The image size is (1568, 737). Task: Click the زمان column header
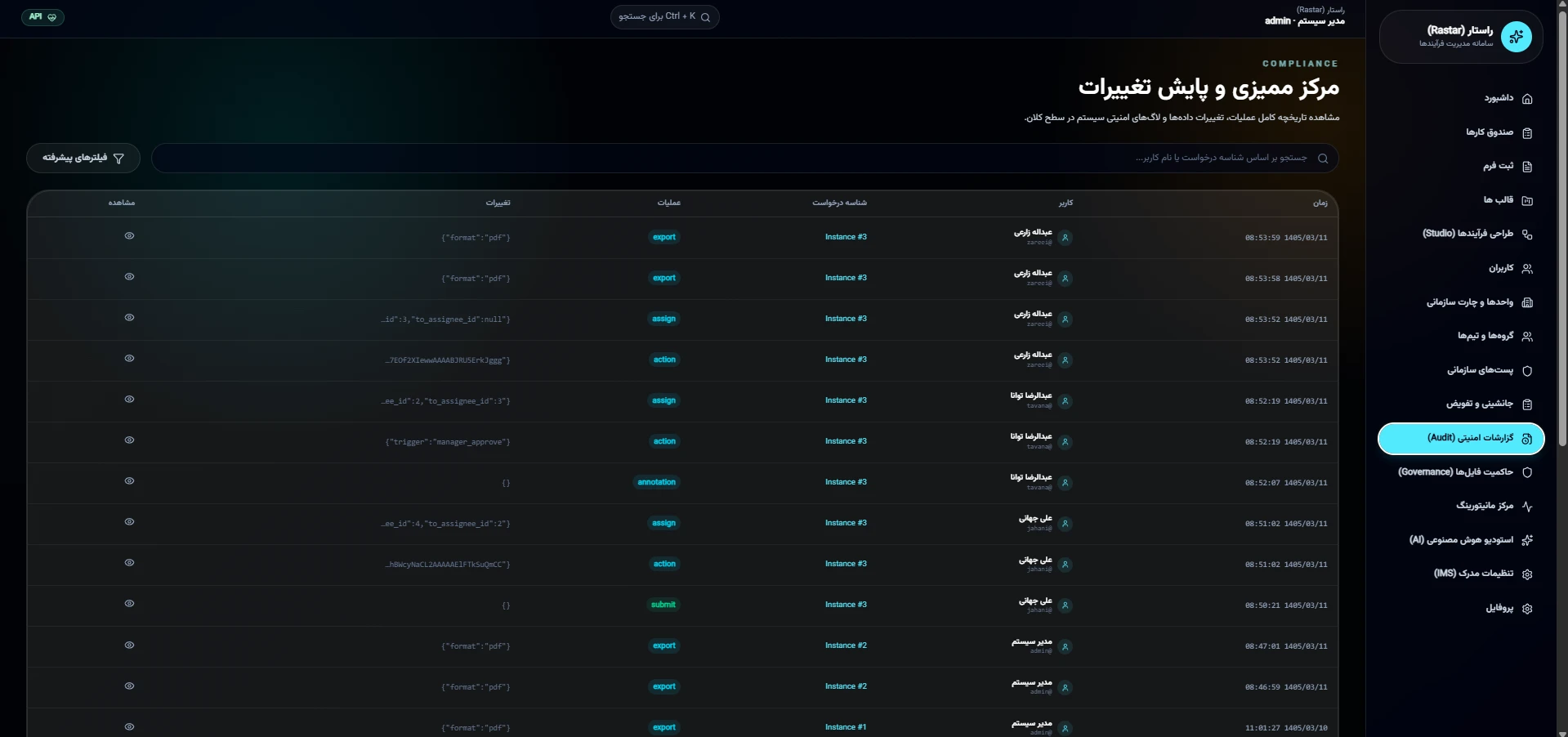1320,203
